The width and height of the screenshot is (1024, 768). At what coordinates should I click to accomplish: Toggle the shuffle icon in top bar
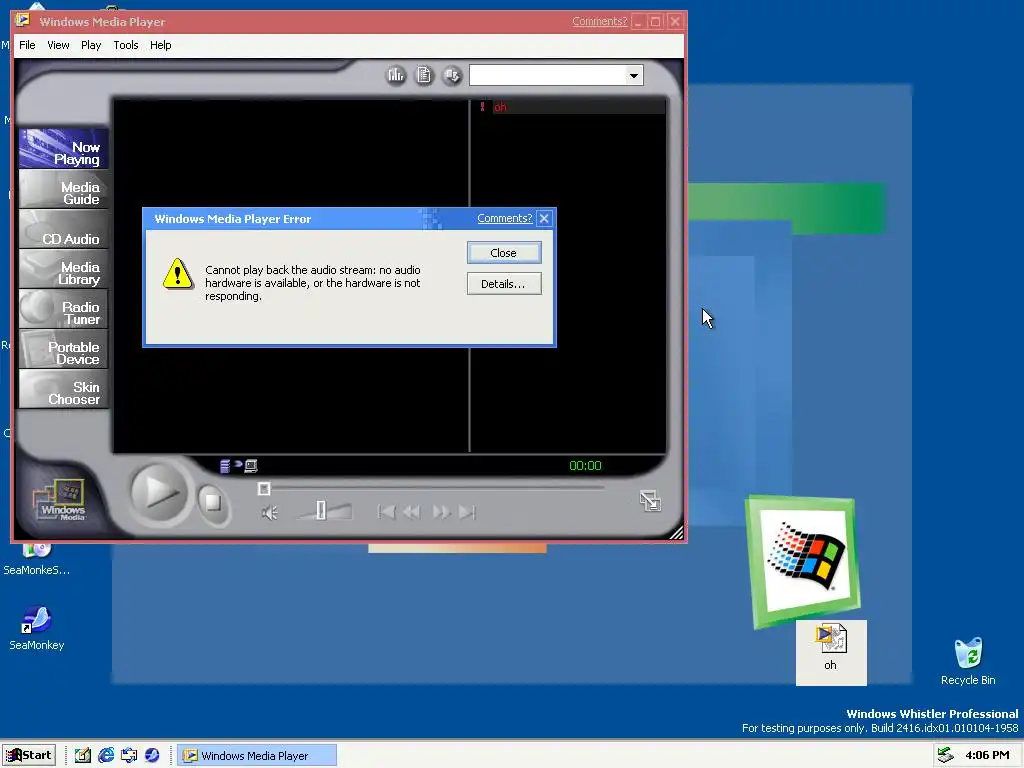pyautogui.click(x=452, y=76)
